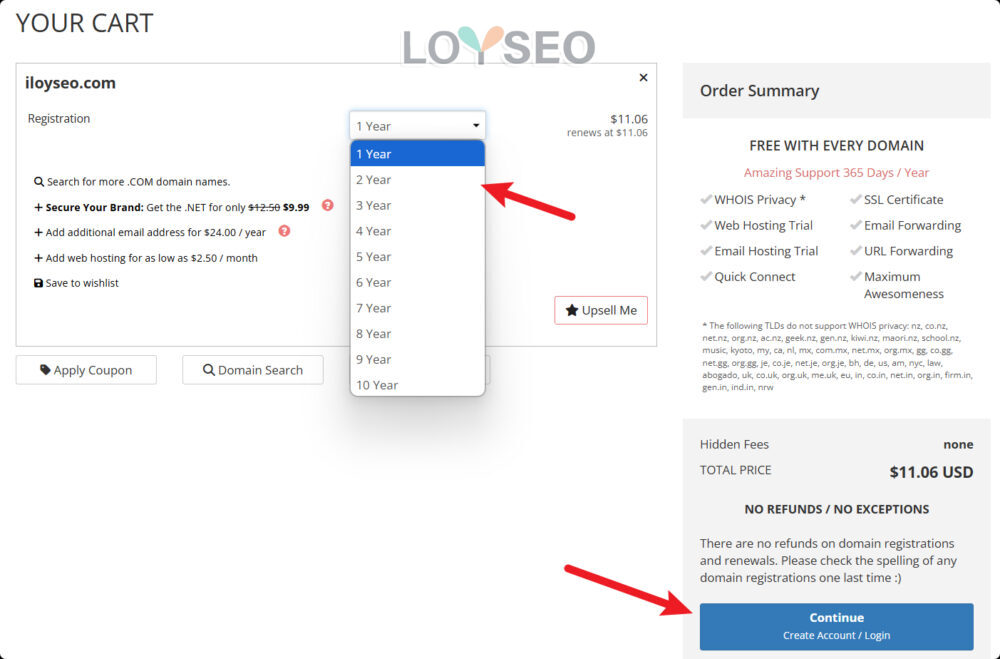This screenshot has height=659, width=1000.
Task: Choose 8 Year registration option
Action: click(x=417, y=334)
